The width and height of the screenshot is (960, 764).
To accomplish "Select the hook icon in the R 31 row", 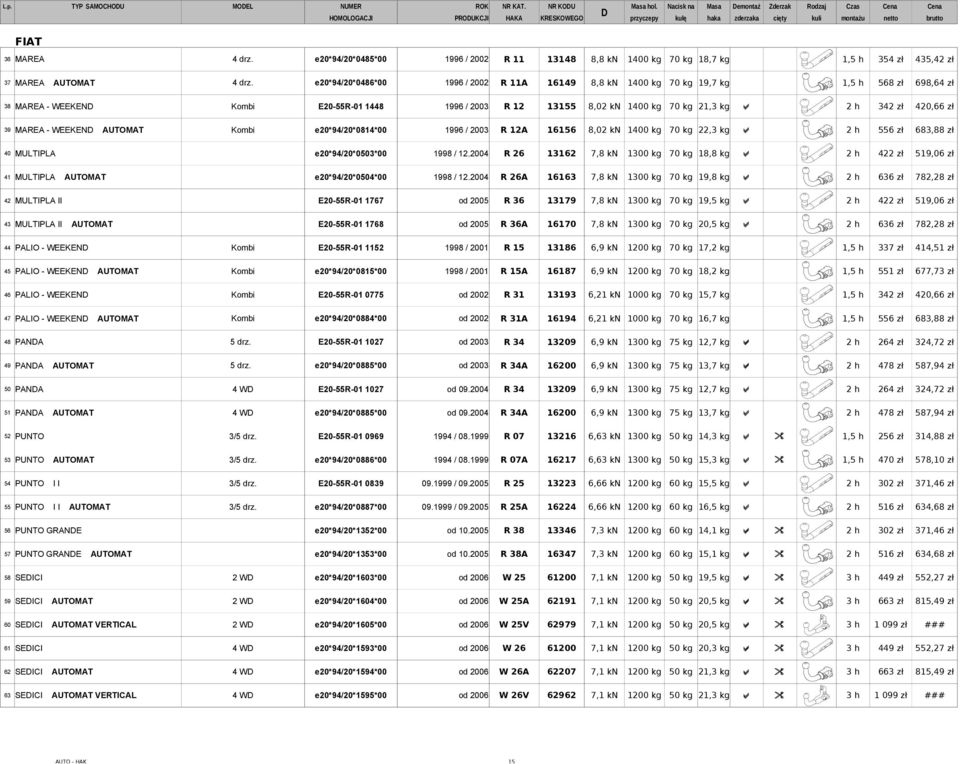I will point(816,295).
